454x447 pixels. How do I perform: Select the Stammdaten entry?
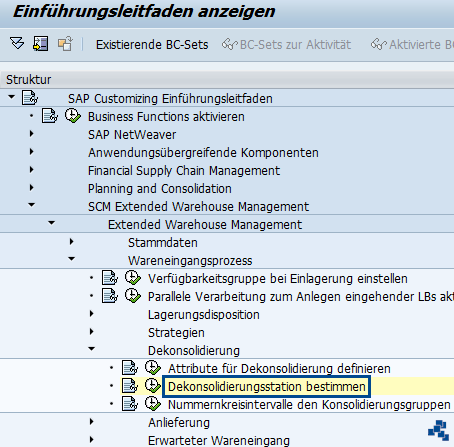163,243
